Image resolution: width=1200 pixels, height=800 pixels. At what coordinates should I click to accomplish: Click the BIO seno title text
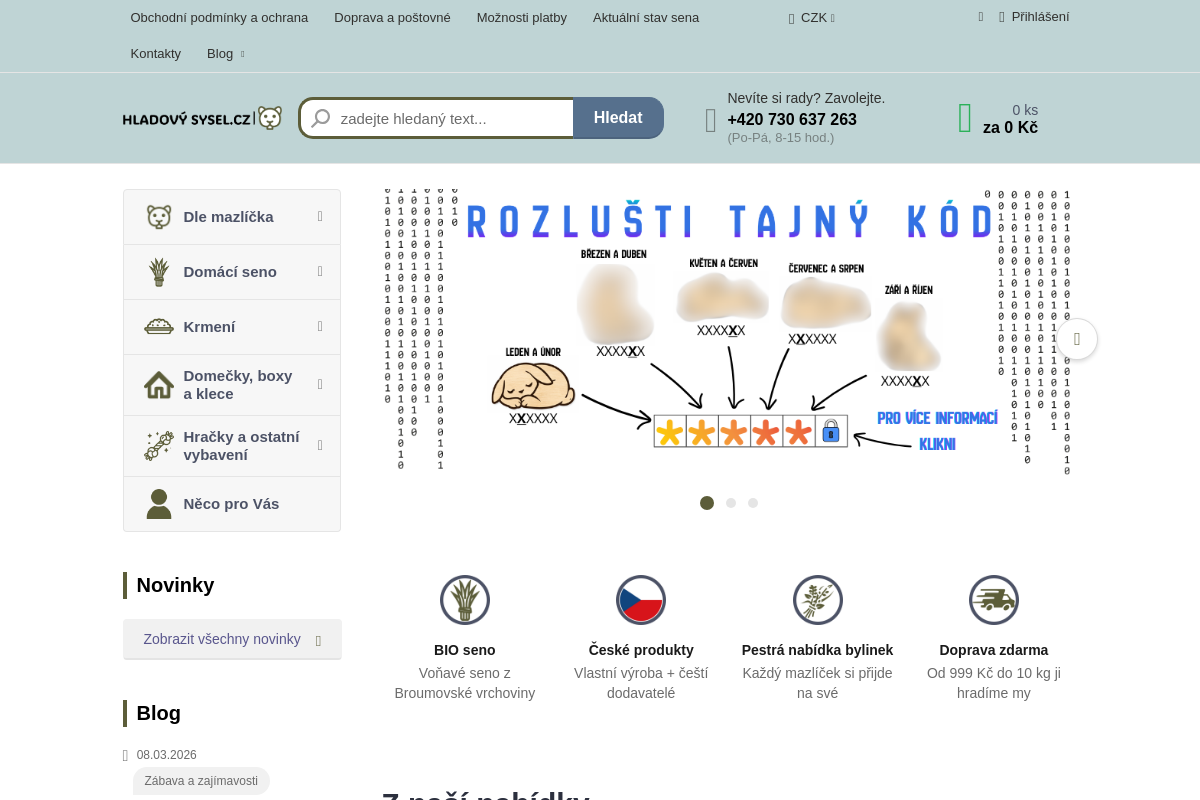pos(465,650)
